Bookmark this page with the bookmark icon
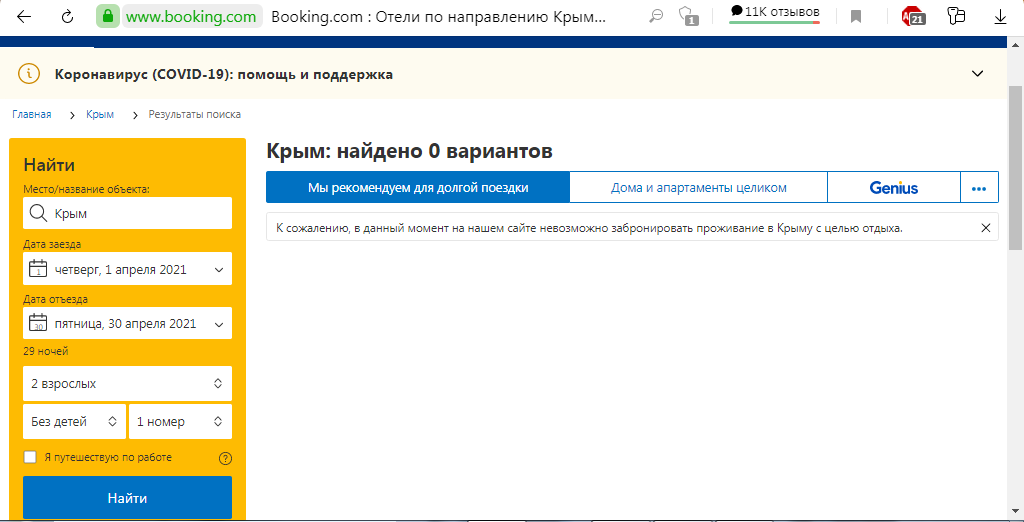Viewport: 1024px width, 522px height. (x=856, y=17)
